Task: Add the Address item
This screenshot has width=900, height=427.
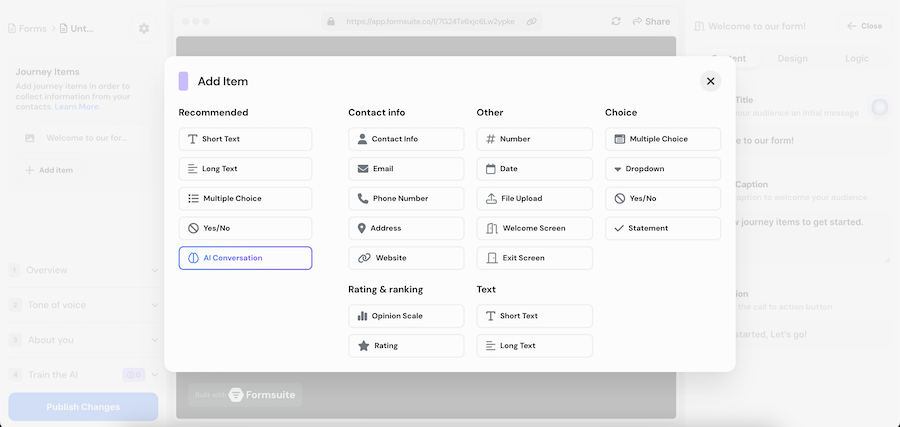Action: tap(406, 228)
